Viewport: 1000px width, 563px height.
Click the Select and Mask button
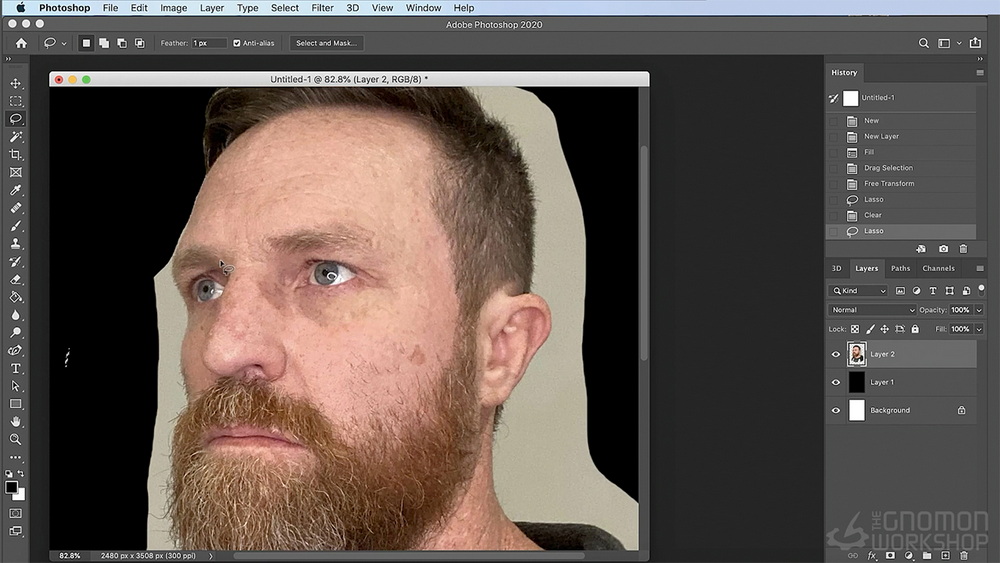[327, 43]
